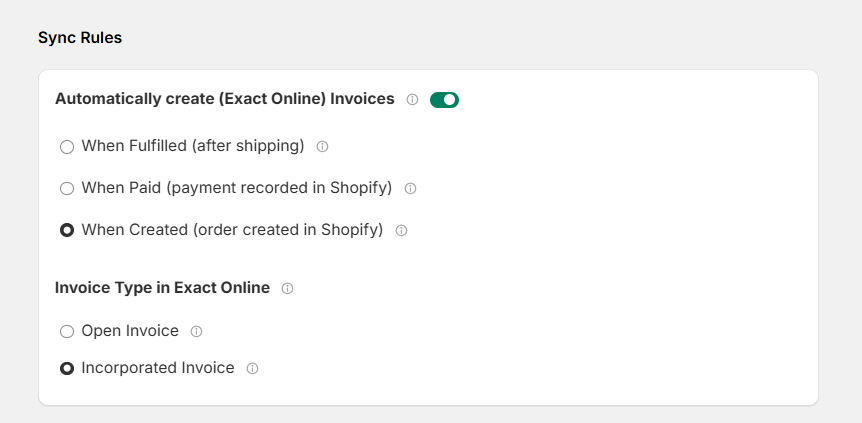The width and height of the screenshot is (862, 423).
Task: Click 'When Created (order created in Shopify)' label
Action: coord(233,229)
